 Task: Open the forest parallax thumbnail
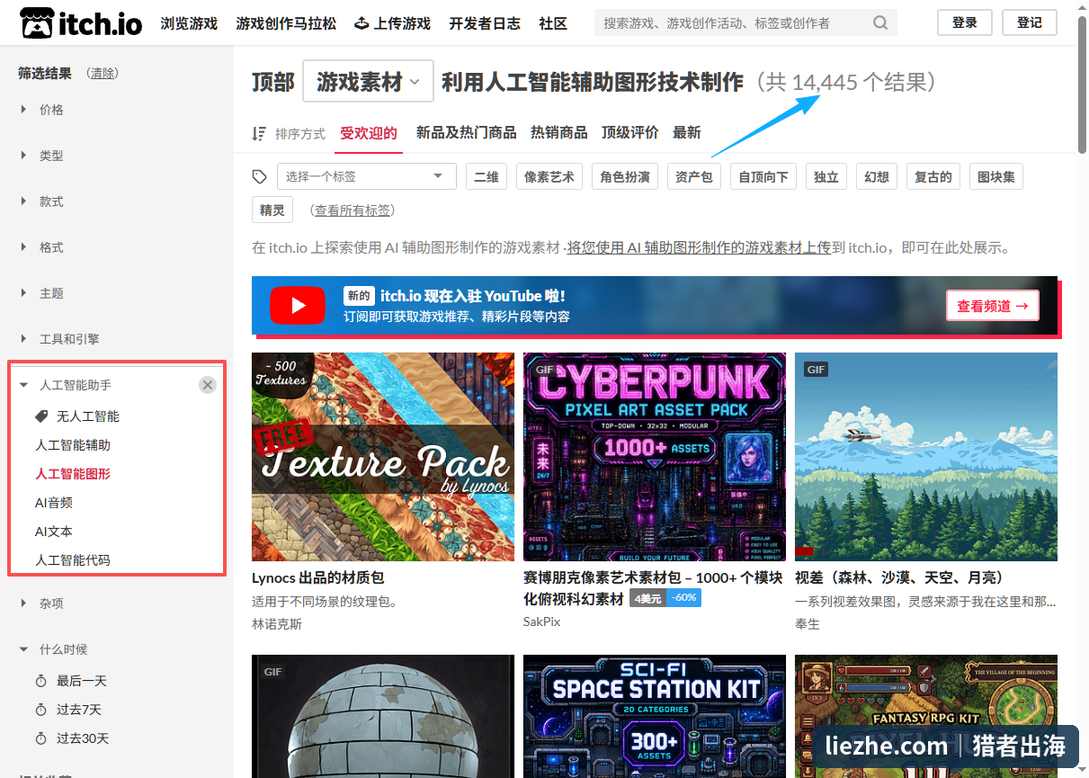point(926,456)
